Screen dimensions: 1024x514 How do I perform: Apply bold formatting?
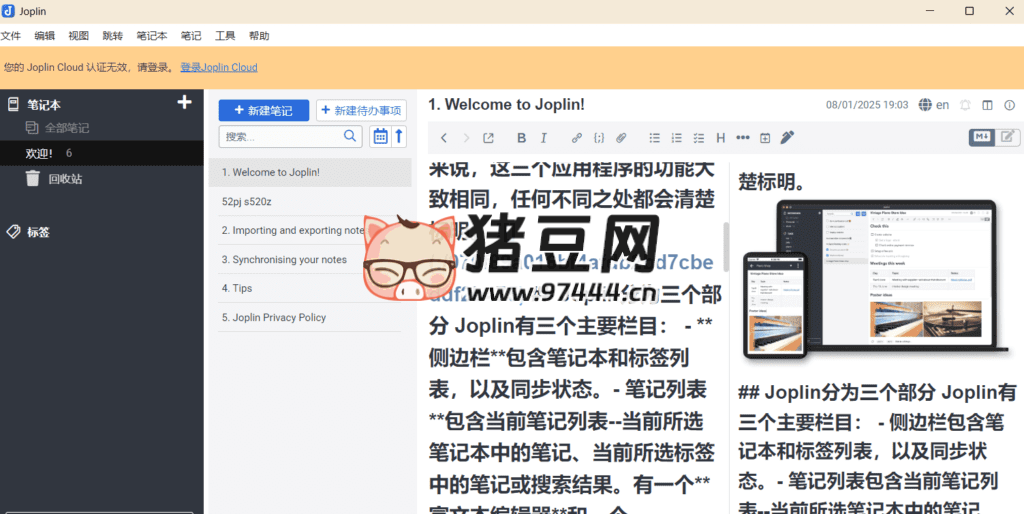point(521,138)
